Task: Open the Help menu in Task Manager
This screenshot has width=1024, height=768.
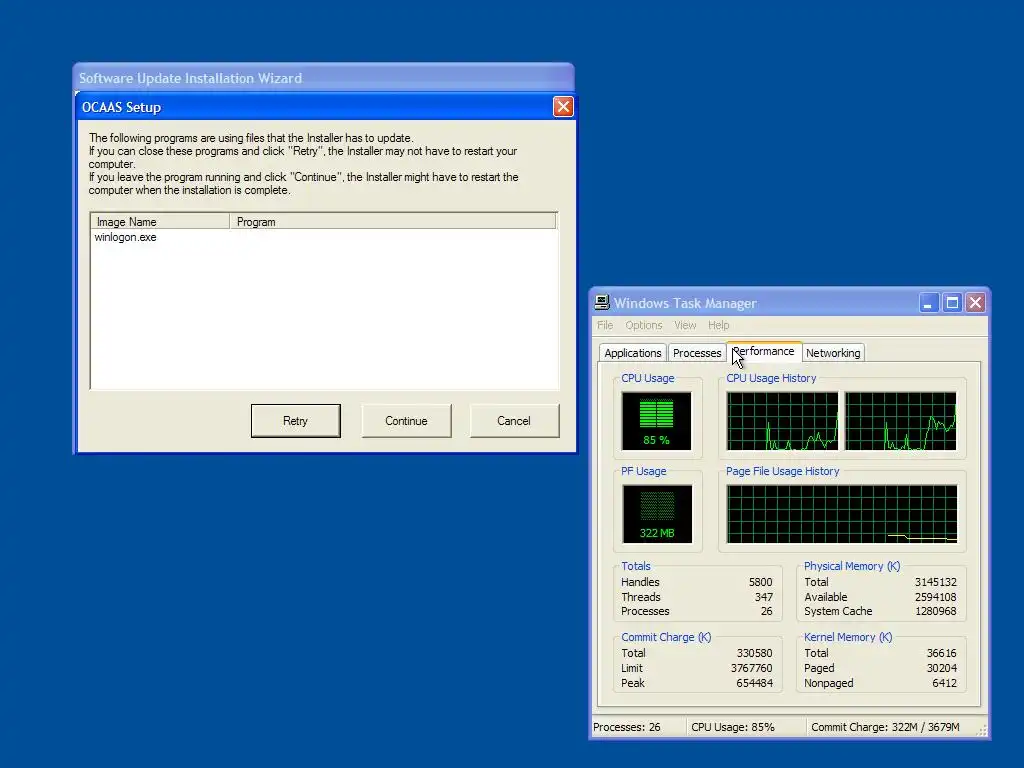Action: (x=718, y=325)
